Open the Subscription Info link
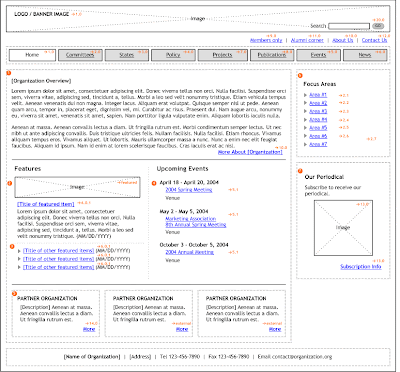The image size is (400, 372). [361, 267]
